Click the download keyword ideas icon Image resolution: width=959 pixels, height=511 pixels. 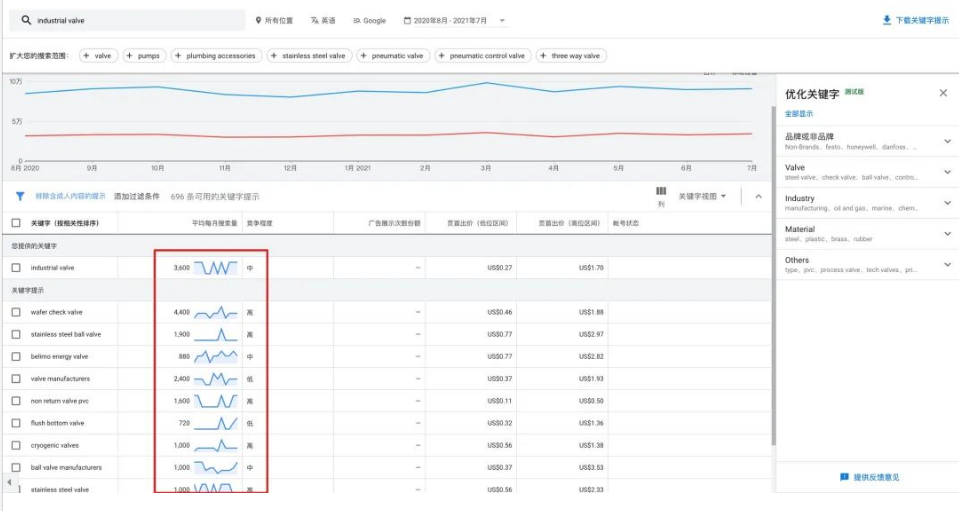coord(886,20)
